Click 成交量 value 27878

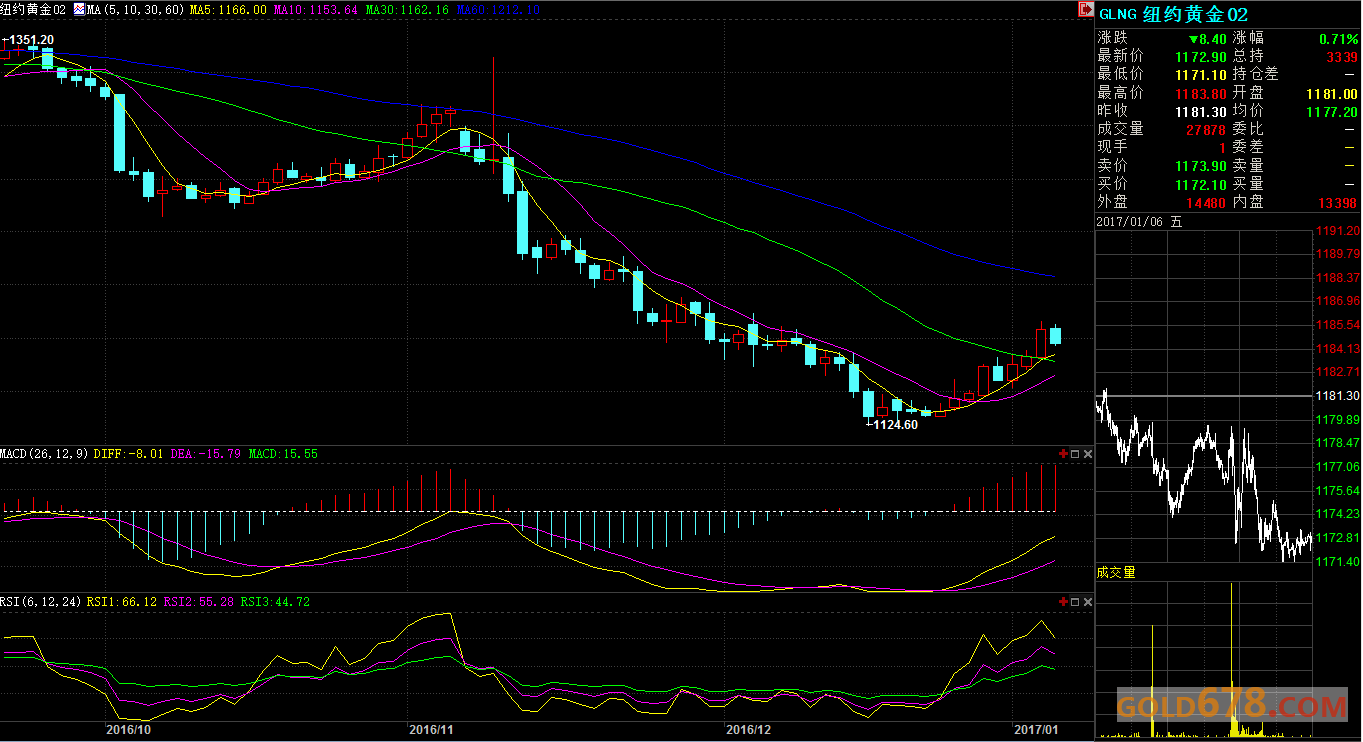1205,129
